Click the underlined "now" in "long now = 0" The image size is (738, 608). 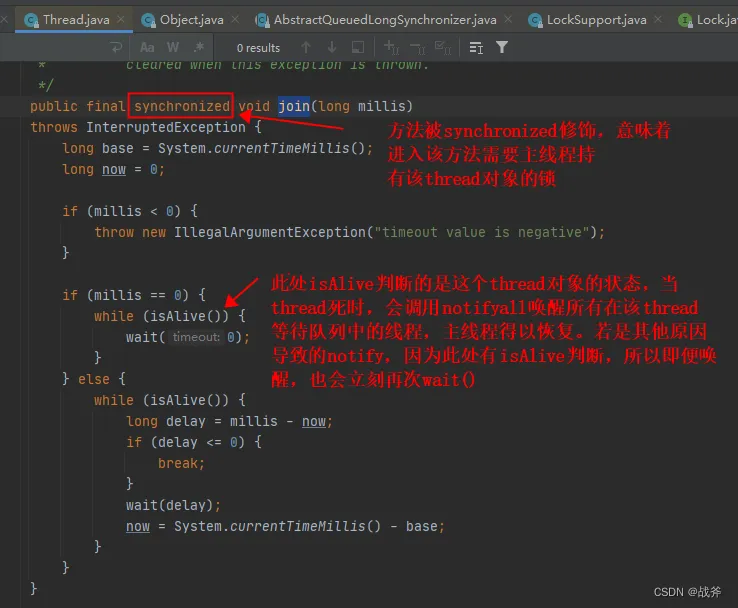(x=114, y=169)
